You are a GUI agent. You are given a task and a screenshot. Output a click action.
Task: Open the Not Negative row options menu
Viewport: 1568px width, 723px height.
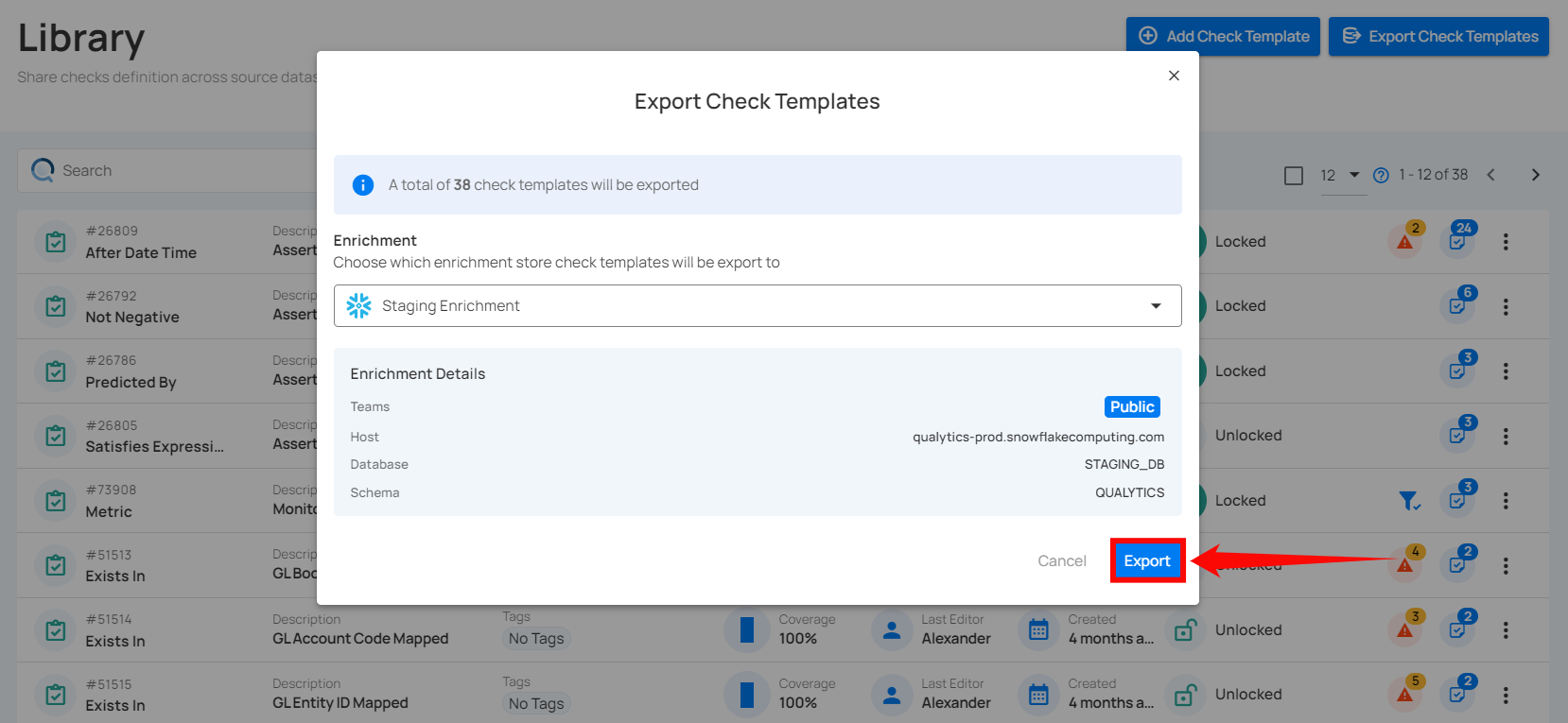point(1506,306)
